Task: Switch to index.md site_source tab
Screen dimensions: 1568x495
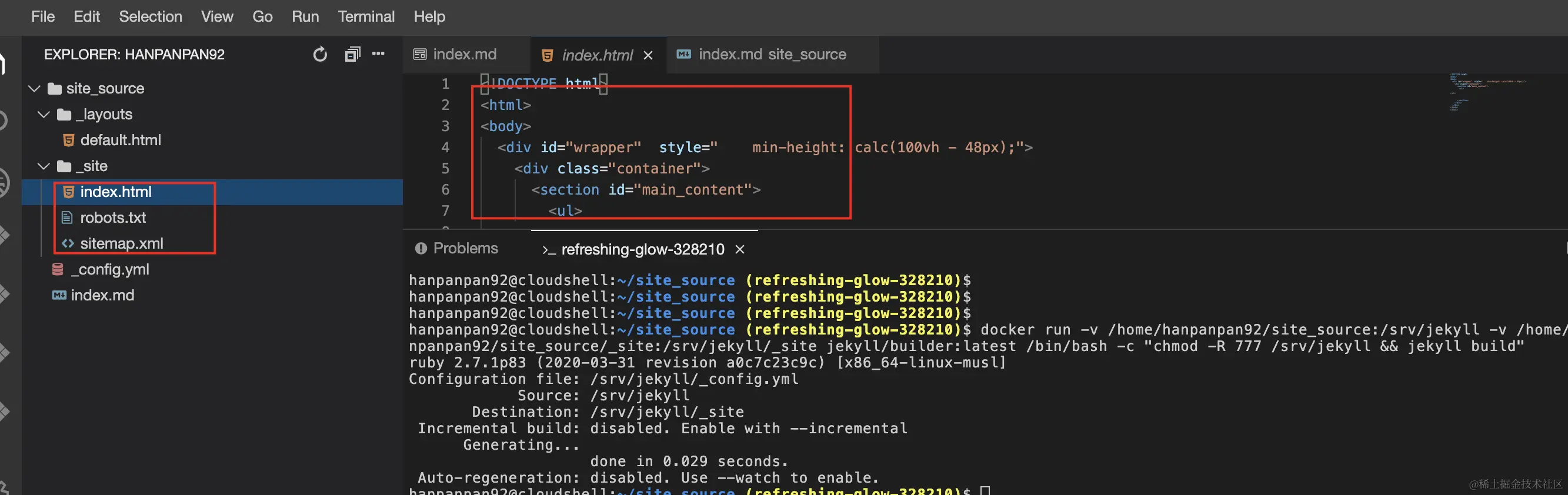Action: pyautogui.click(x=772, y=55)
